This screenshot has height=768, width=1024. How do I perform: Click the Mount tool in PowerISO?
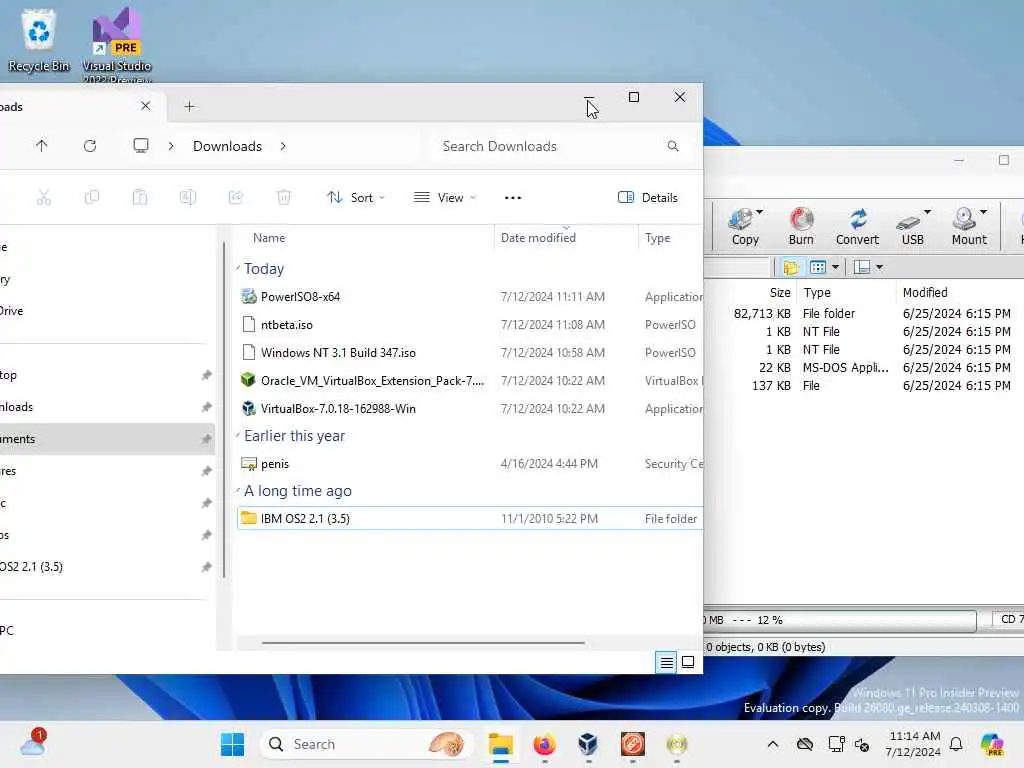tap(968, 226)
